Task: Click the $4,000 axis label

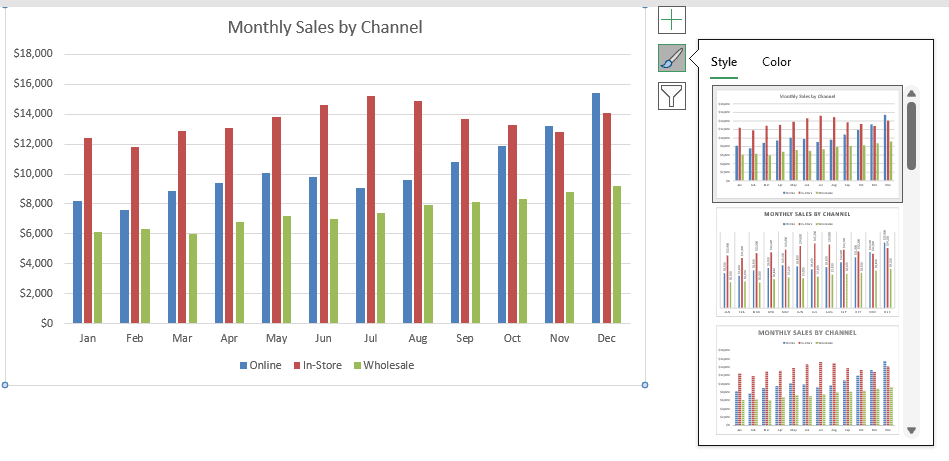Action: pyautogui.click(x=36, y=263)
